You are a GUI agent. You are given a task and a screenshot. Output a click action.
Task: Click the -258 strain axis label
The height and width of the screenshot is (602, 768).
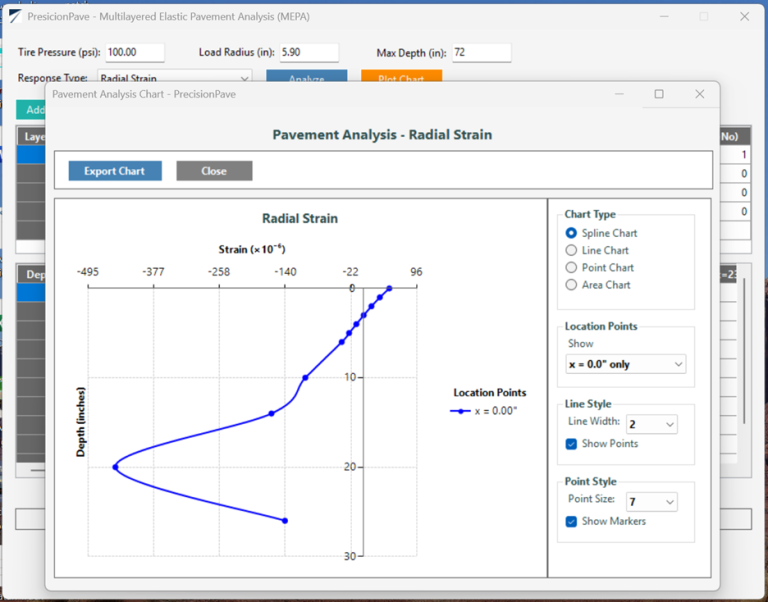click(x=218, y=272)
